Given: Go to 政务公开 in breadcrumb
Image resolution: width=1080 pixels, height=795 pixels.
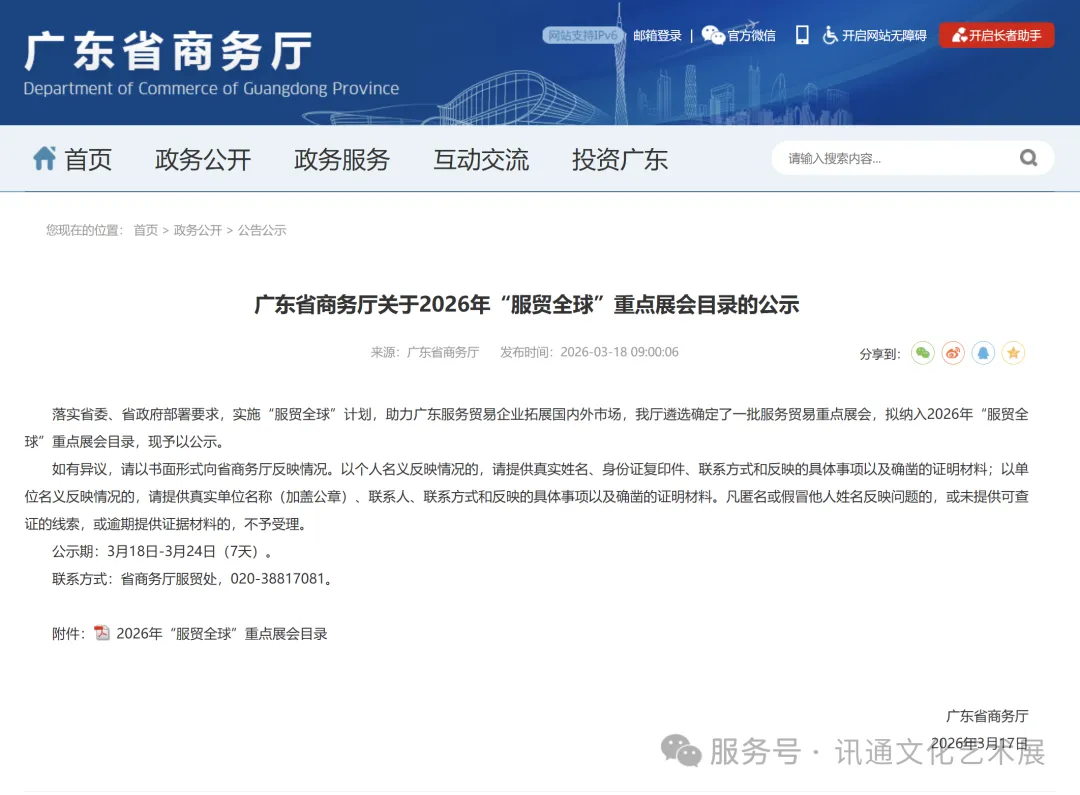Looking at the screenshot, I should pos(198,230).
